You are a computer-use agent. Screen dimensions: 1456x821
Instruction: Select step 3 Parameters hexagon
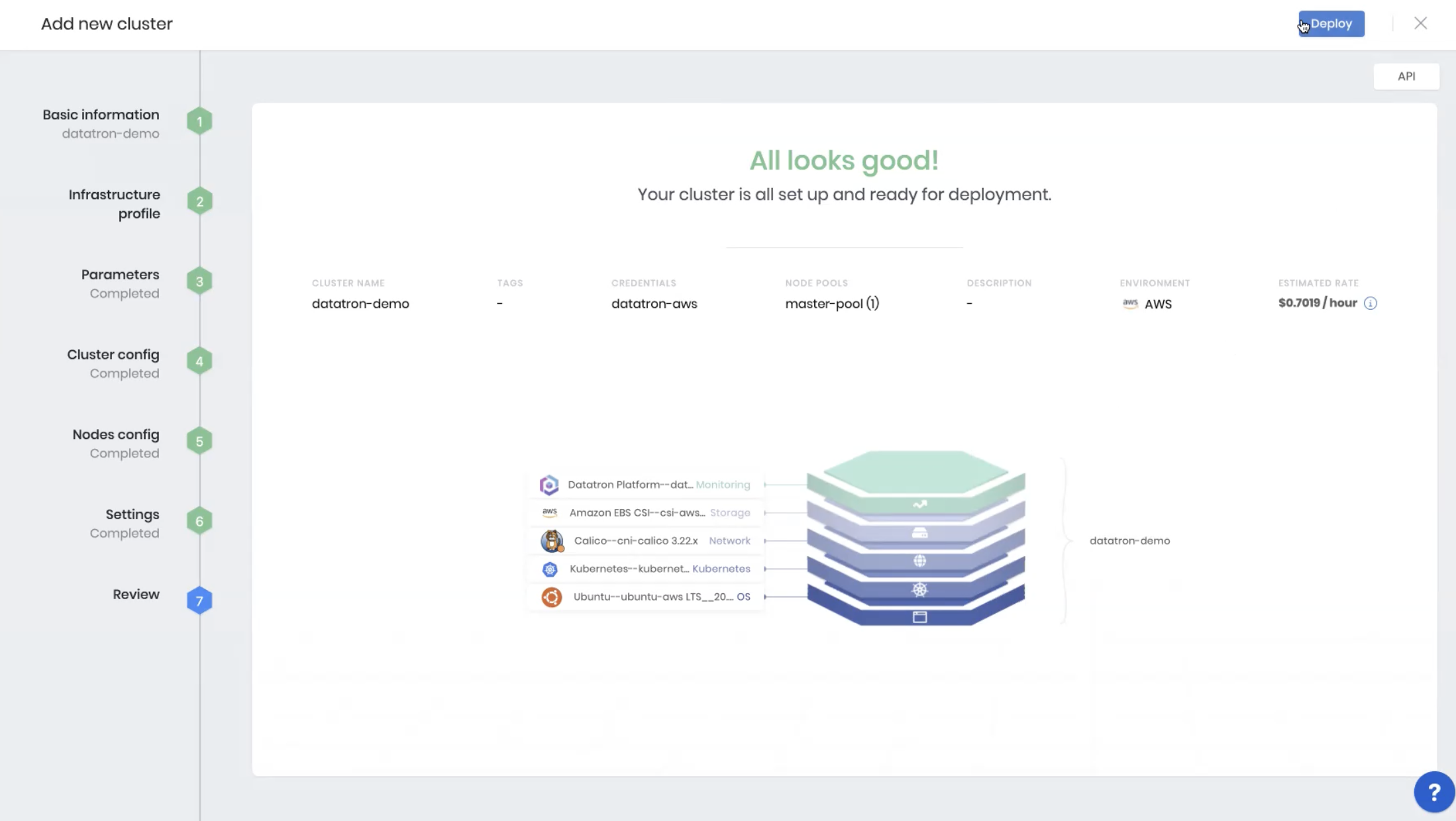(x=199, y=281)
